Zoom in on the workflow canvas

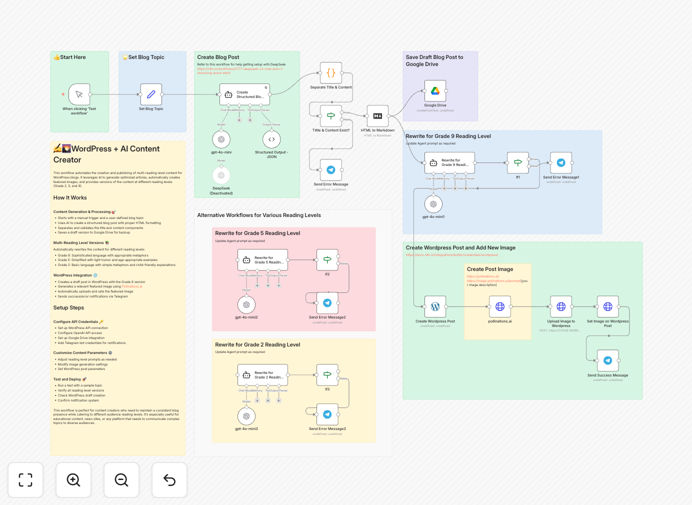tap(73, 480)
